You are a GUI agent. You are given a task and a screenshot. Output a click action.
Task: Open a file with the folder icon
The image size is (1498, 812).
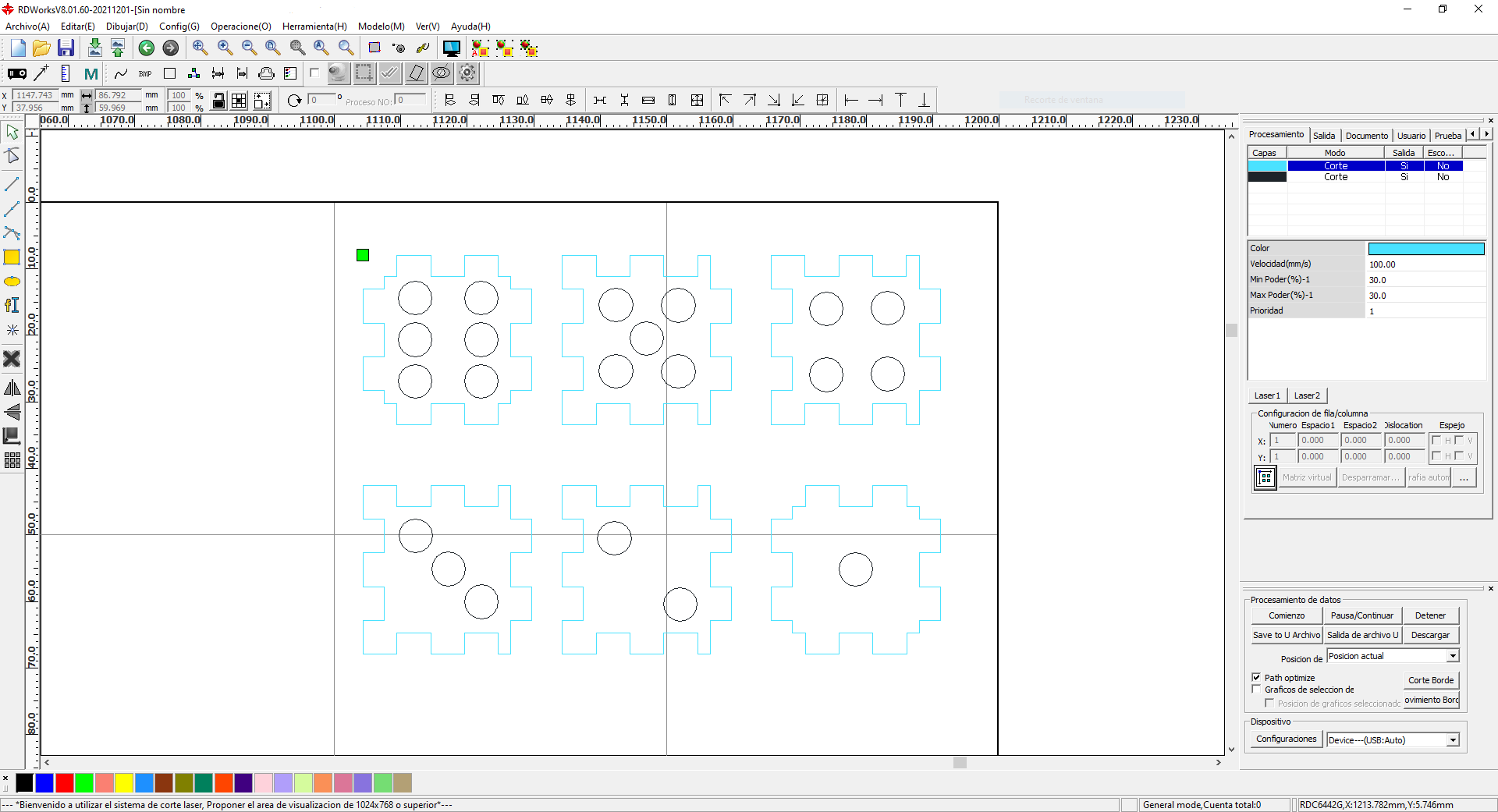42,48
